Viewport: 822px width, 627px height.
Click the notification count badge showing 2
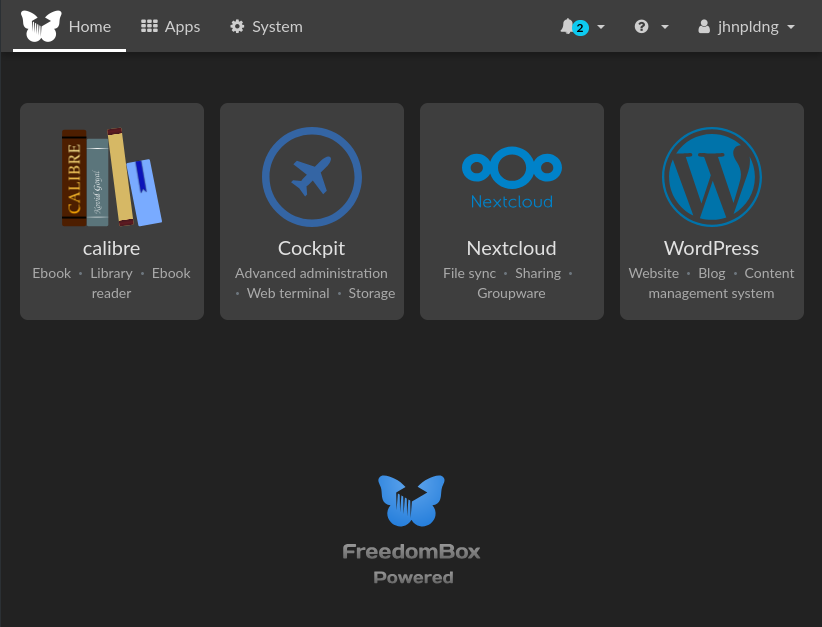tap(580, 28)
